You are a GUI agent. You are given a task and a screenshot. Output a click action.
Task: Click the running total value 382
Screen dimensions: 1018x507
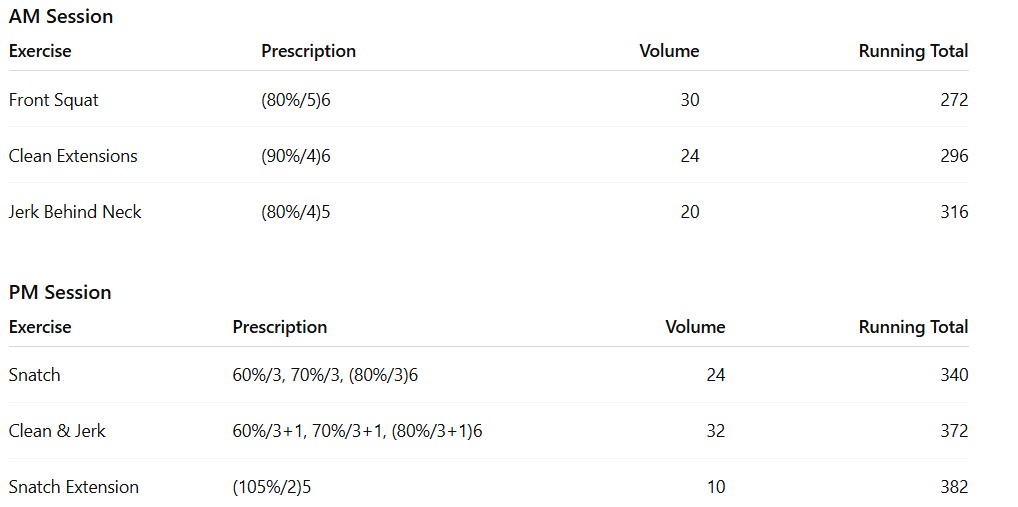pyautogui.click(x=954, y=487)
